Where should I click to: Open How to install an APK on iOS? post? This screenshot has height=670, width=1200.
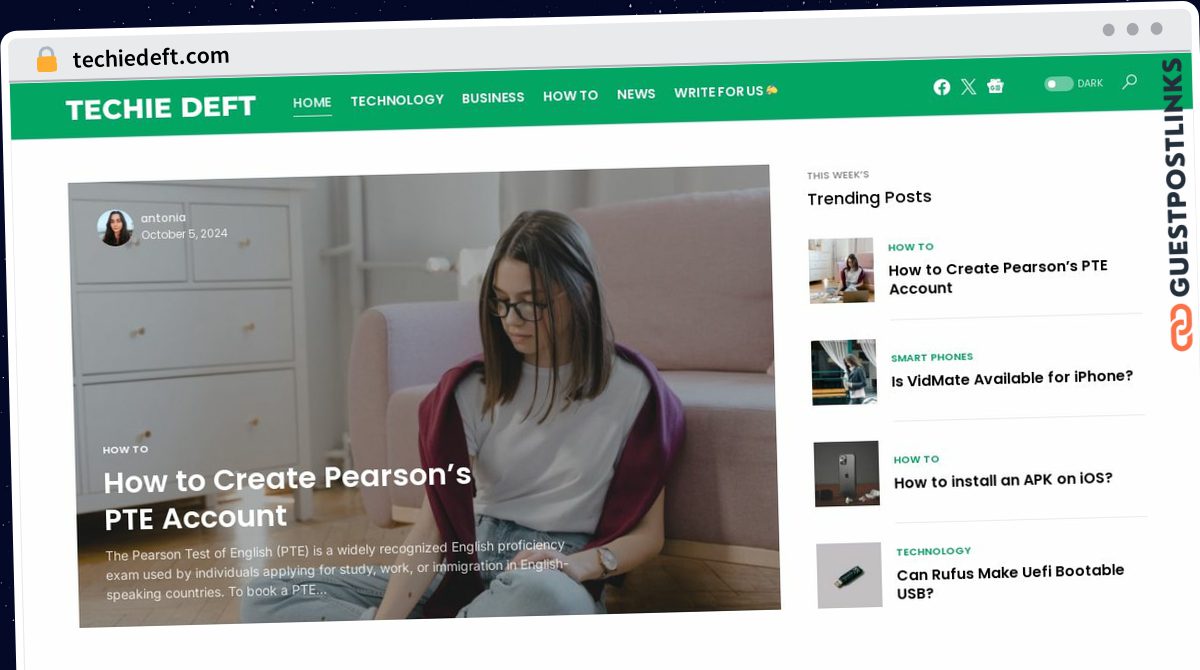[x=1003, y=480]
